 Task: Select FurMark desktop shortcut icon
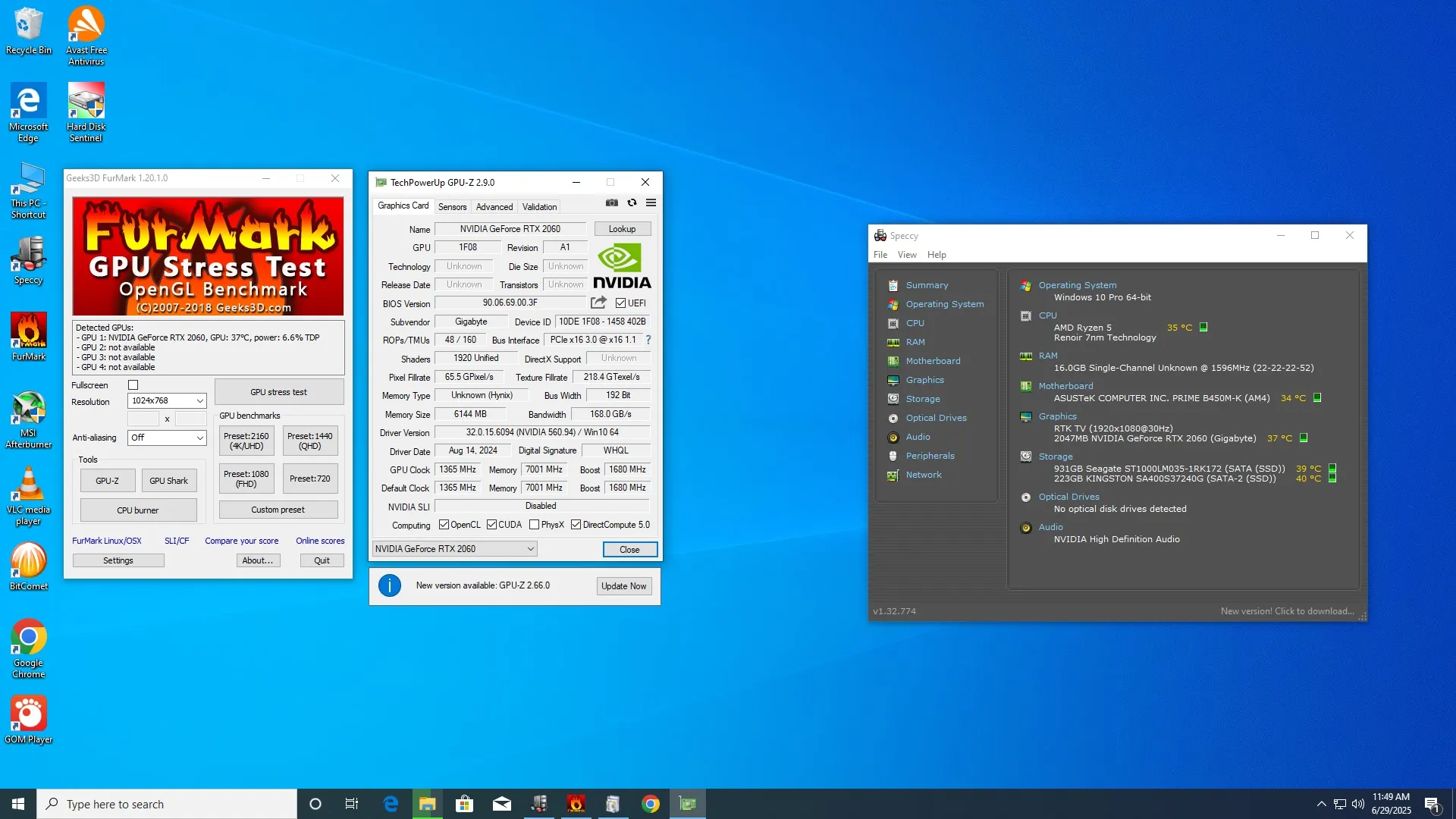tap(29, 337)
